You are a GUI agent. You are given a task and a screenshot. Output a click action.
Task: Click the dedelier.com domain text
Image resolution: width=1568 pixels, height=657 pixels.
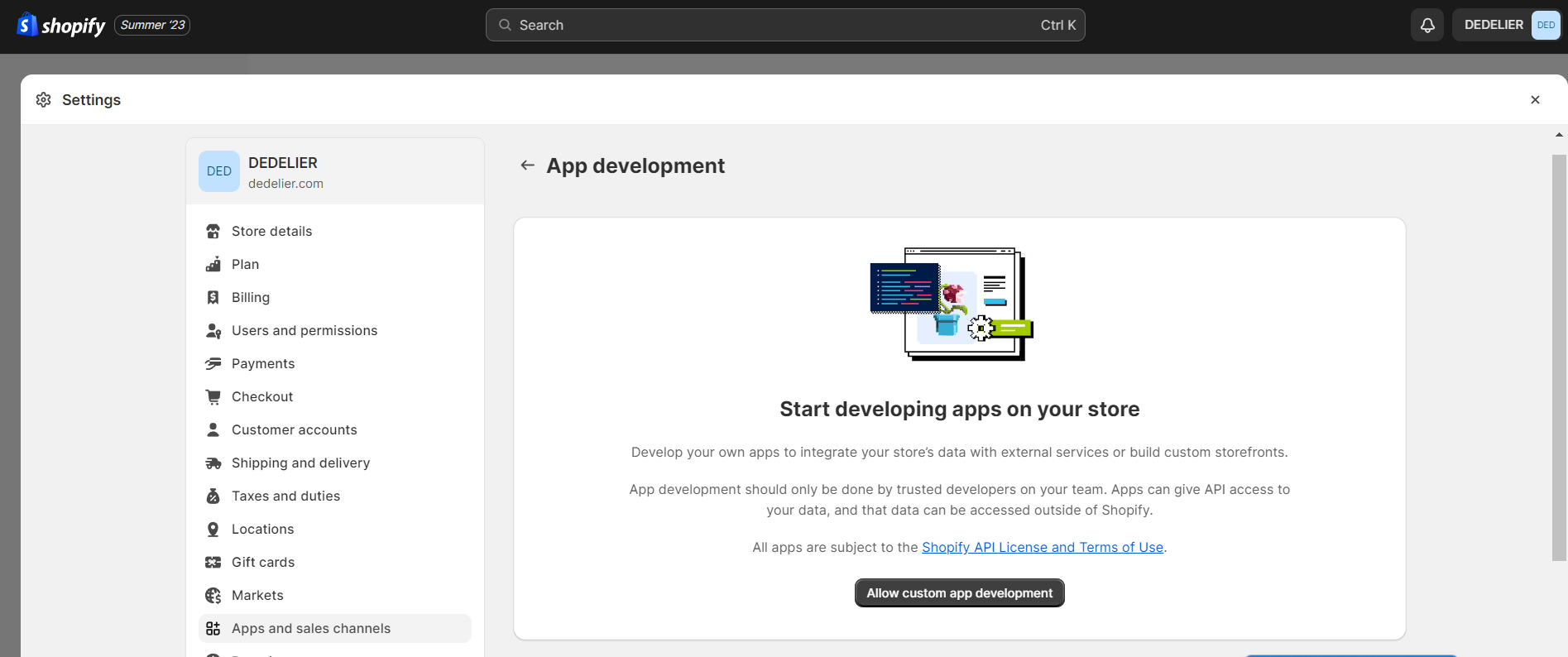pyautogui.click(x=285, y=184)
